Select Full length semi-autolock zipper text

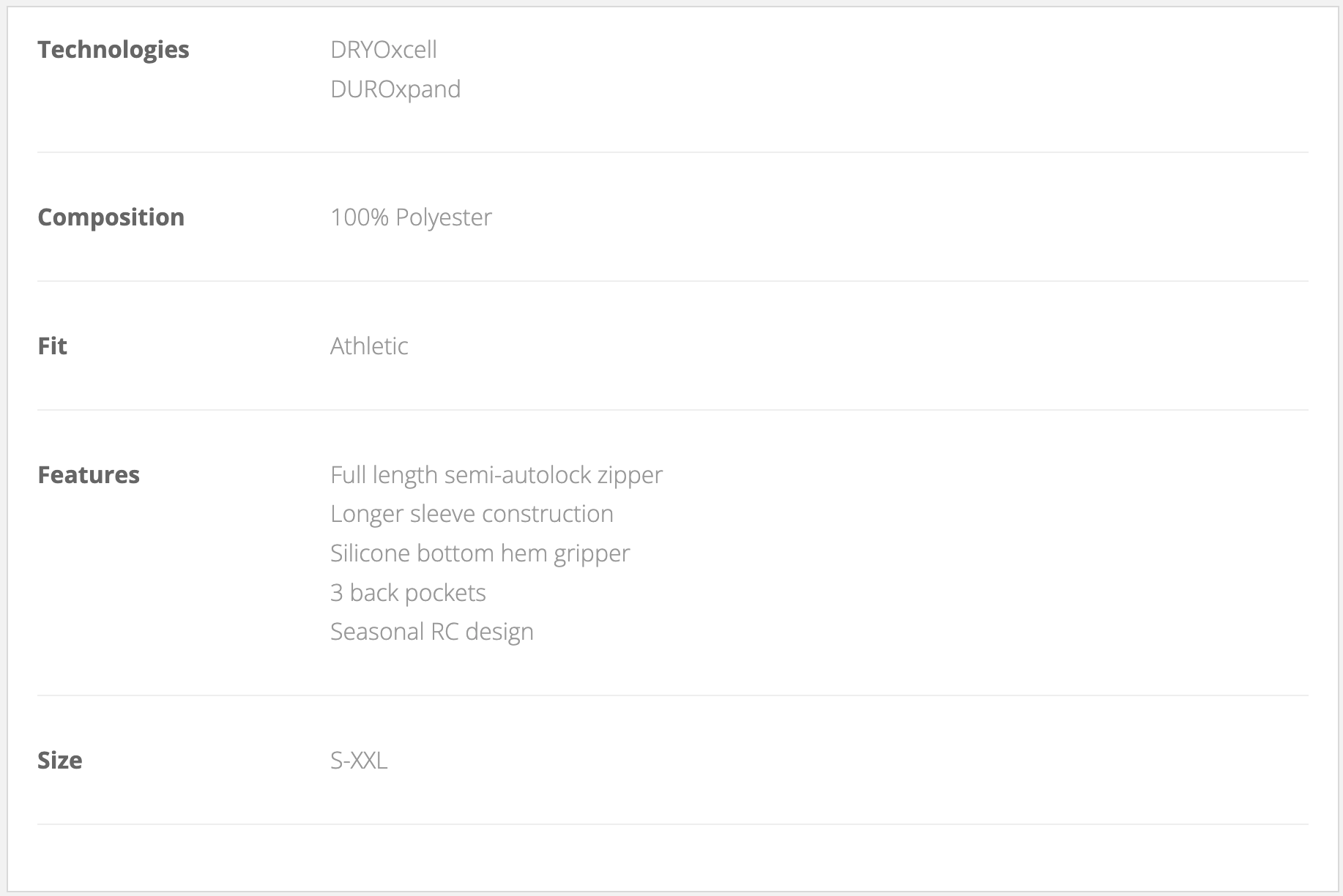click(496, 475)
